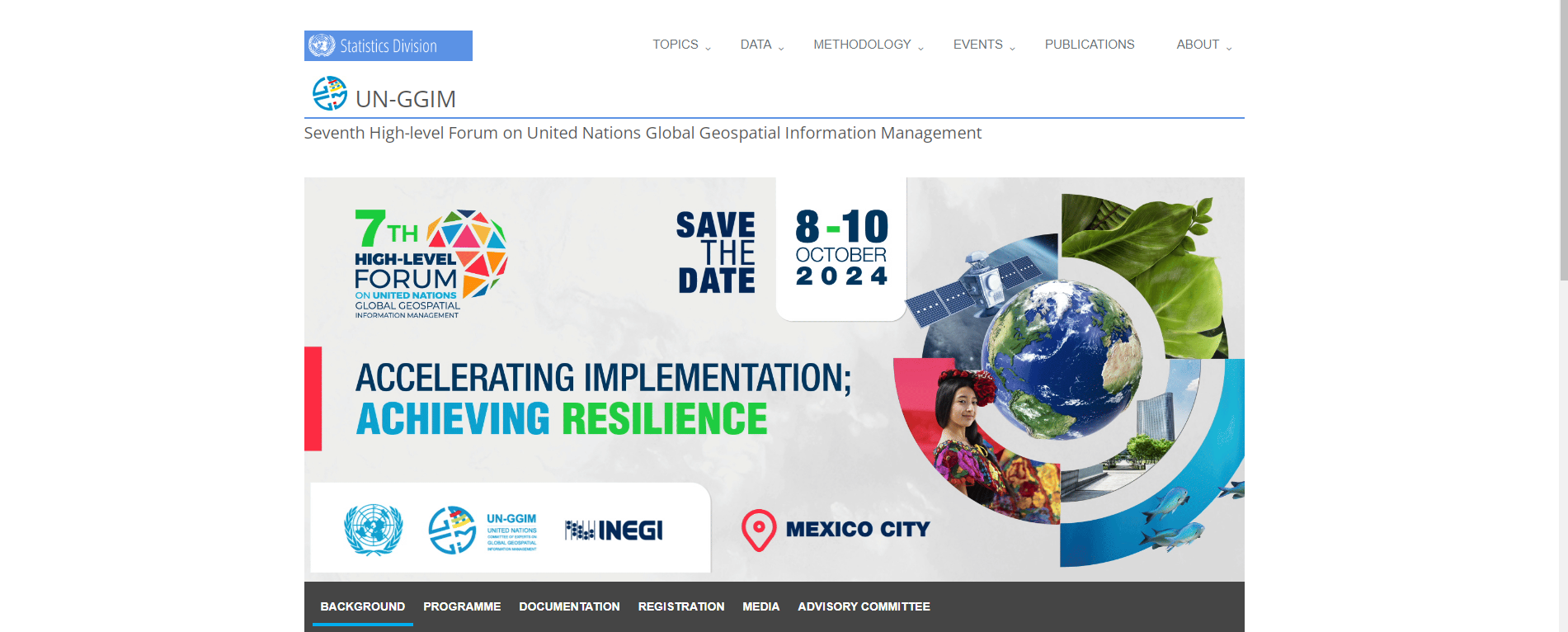1568x632 pixels.
Task: Click the Earth globe image in banner
Action: tap(1062, 359)
